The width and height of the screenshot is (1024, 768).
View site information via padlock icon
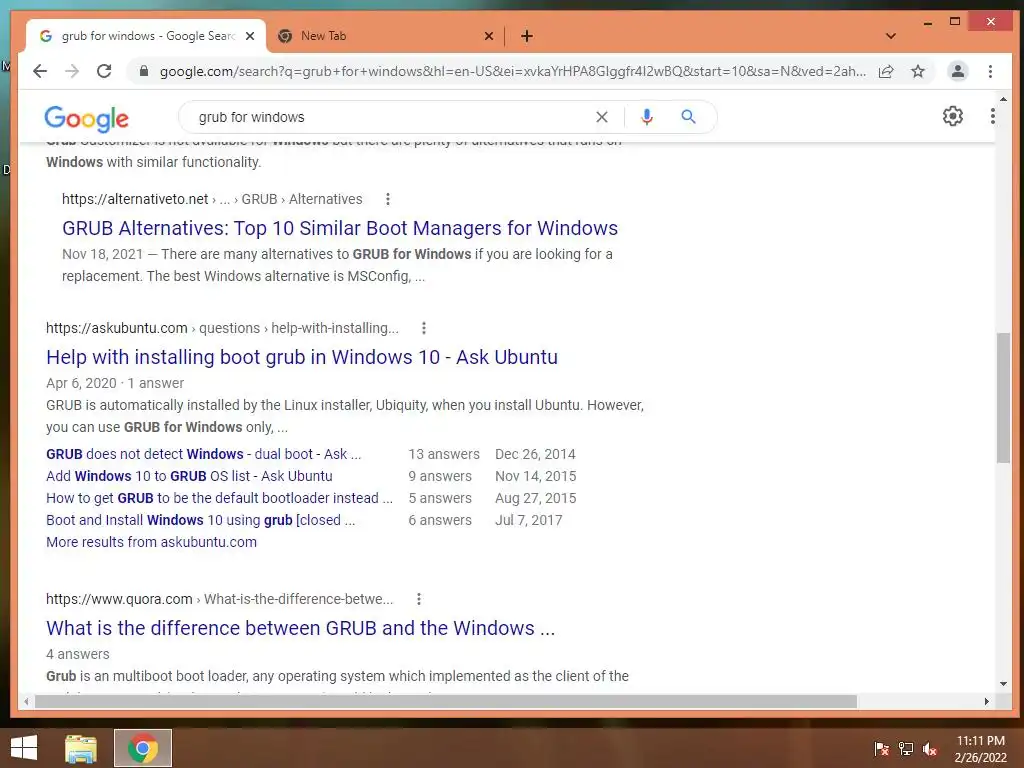click(144, 71)
